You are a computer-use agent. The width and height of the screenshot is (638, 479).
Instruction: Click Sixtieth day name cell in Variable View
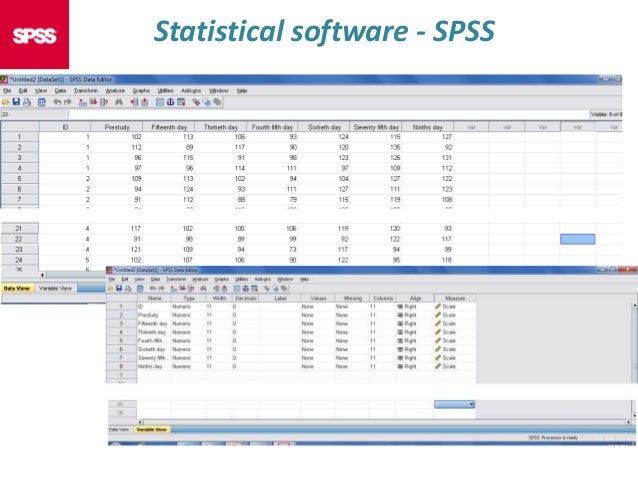pos(154,349)
